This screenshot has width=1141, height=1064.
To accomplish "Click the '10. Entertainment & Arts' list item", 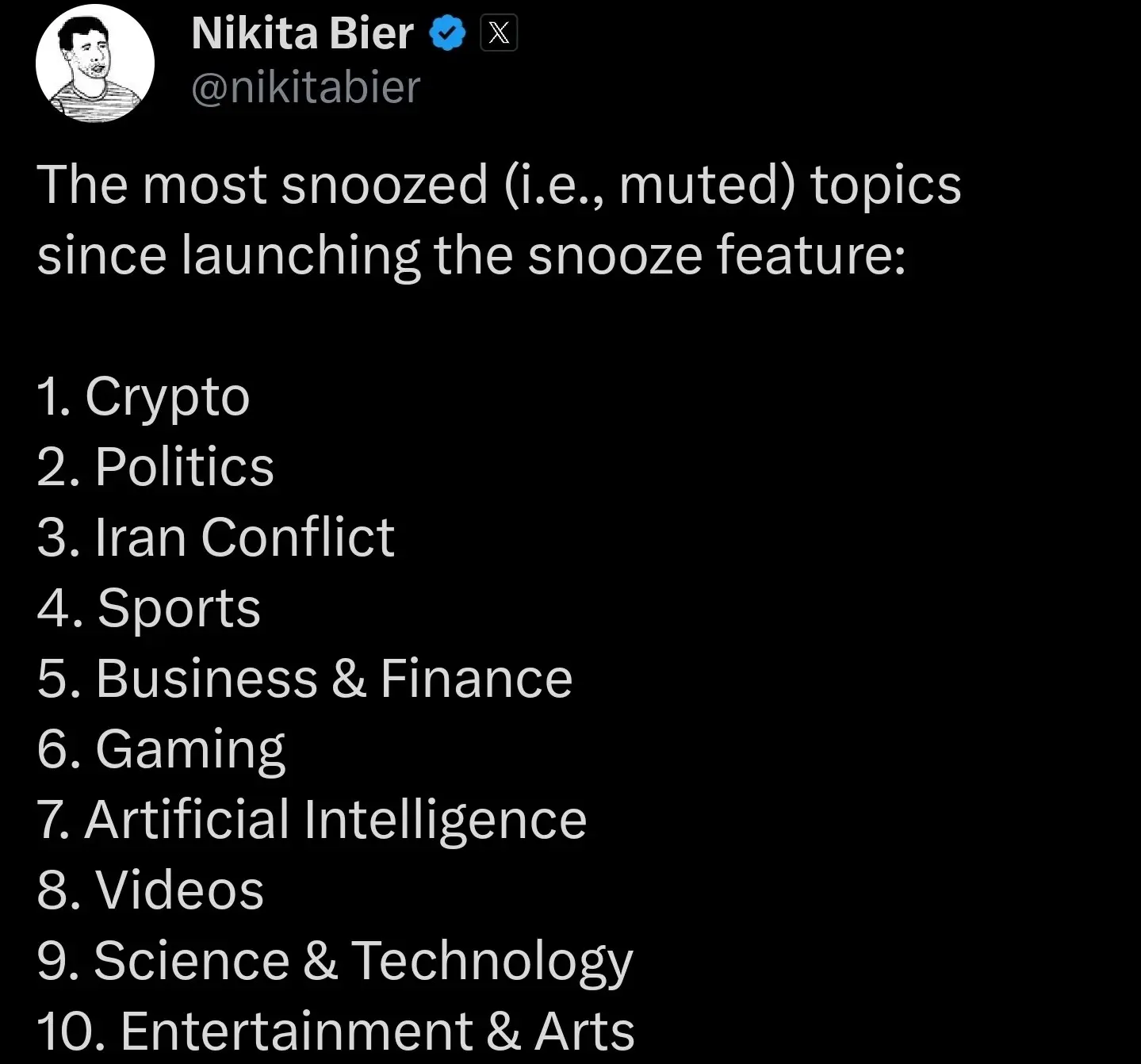I will tap(336, 1031).
